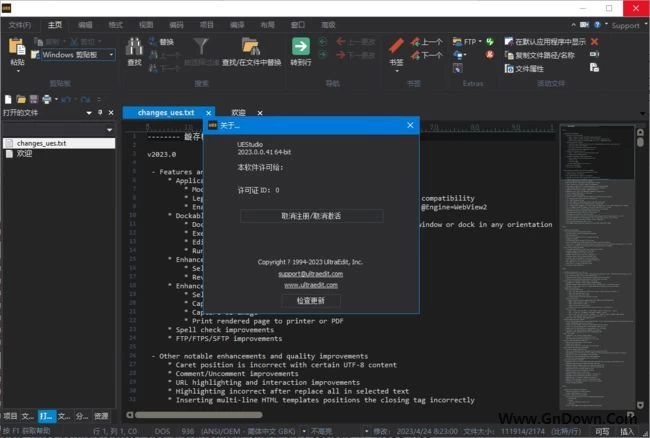The image size is (650, 438).
Task: Click the 检查更新 button in About dialog
Action: pyautogui.click(x=311, y=300)
